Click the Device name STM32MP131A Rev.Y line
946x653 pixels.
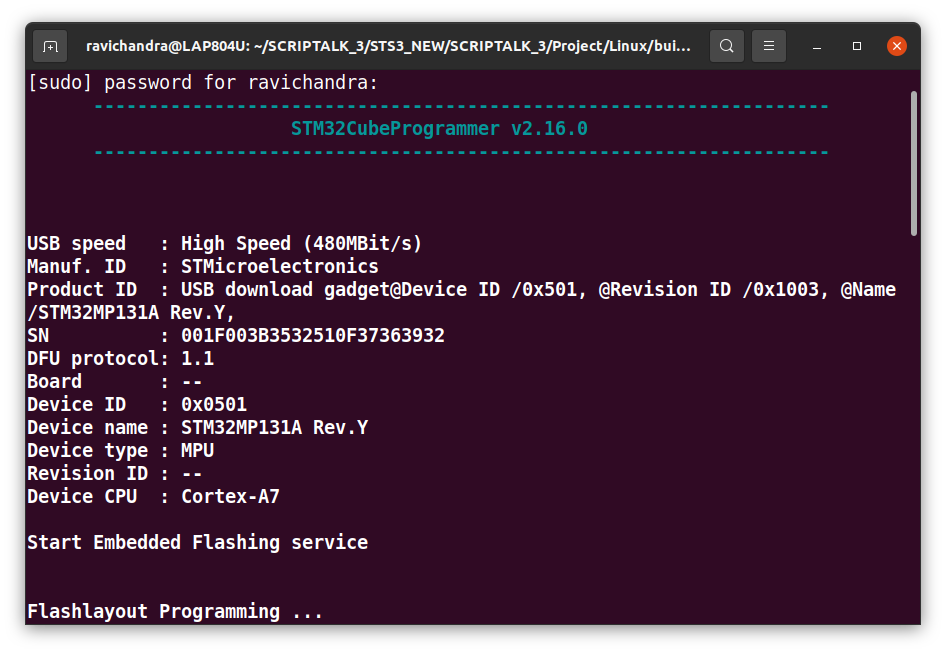click(x=197, y=427)
